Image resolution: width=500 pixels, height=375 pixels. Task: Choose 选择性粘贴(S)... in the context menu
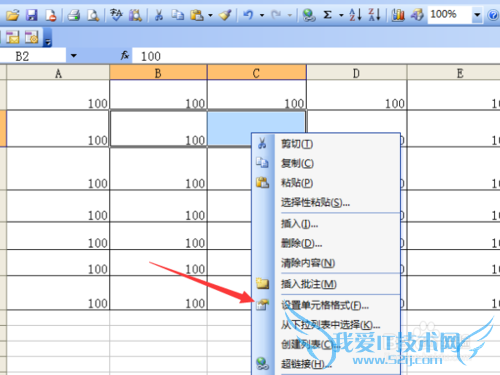[x=327, y=202]
